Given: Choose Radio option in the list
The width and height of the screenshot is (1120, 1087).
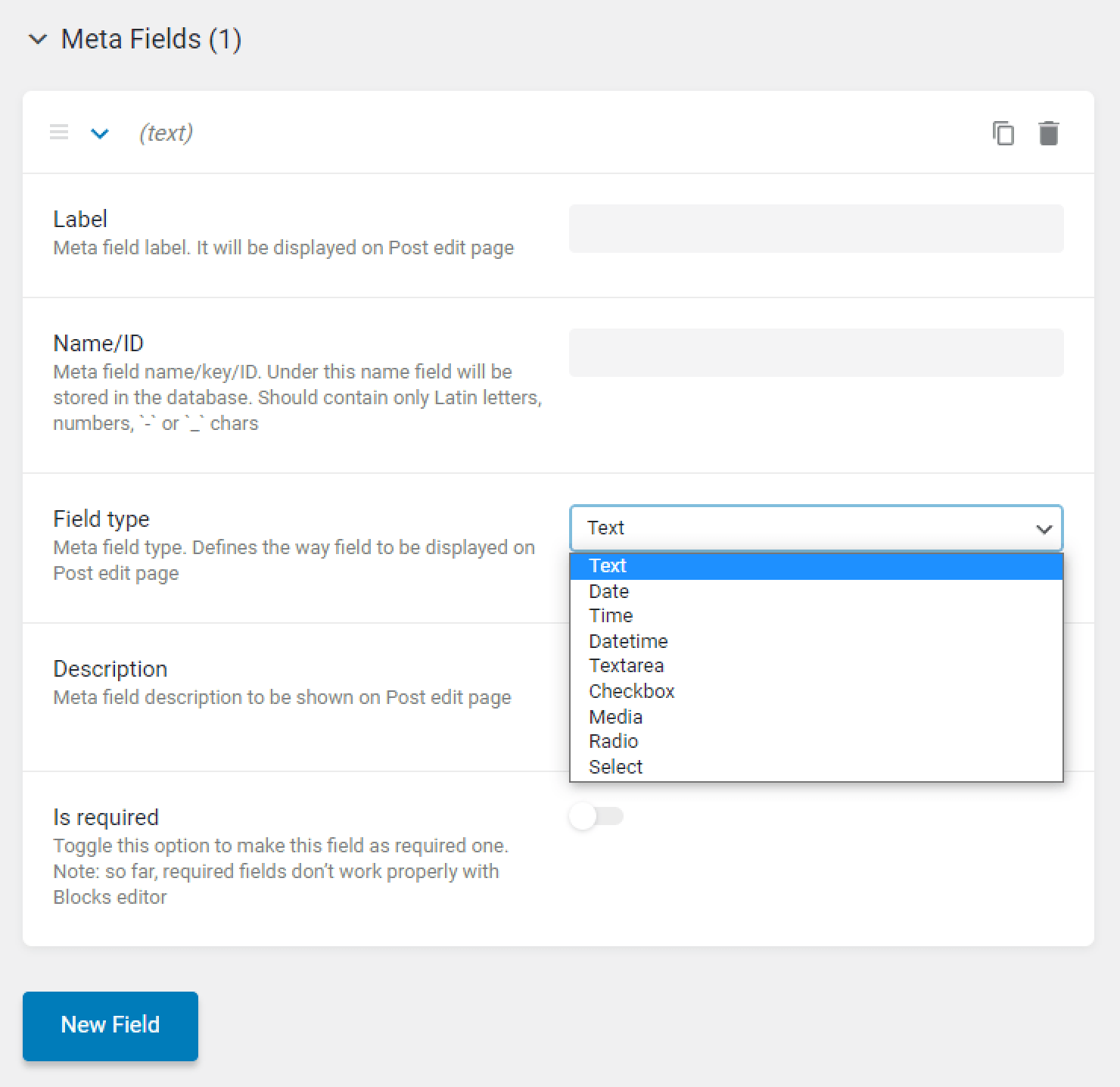Looking at the screenshot, I should coord(817,741).
